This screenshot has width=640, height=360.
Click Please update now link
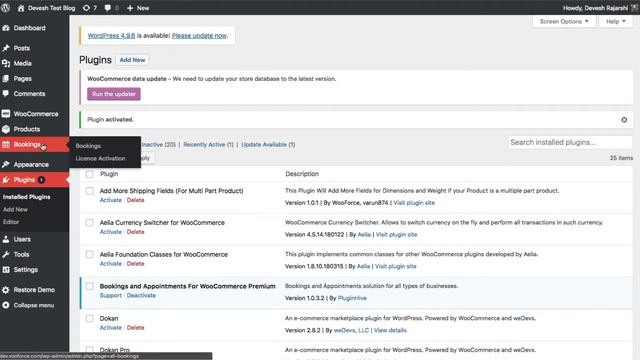(199, 36)
